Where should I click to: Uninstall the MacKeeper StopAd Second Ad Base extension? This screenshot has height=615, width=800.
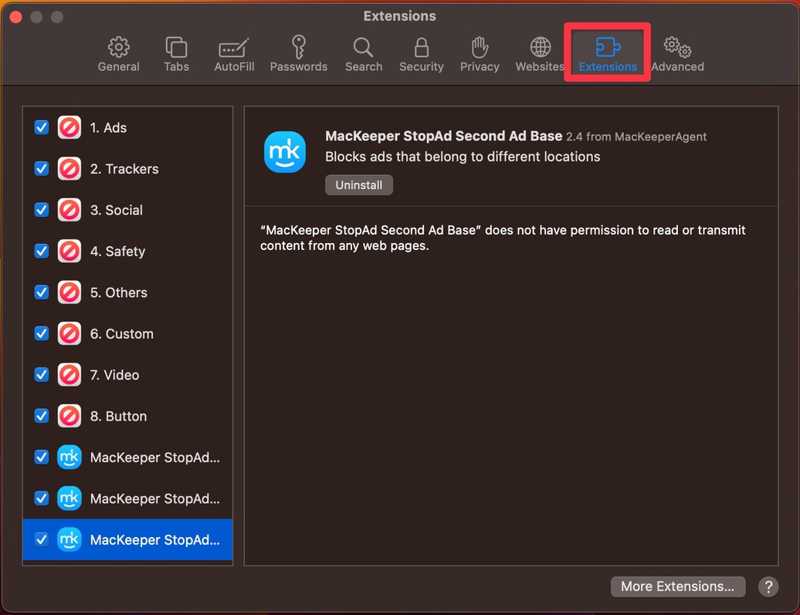359,185
